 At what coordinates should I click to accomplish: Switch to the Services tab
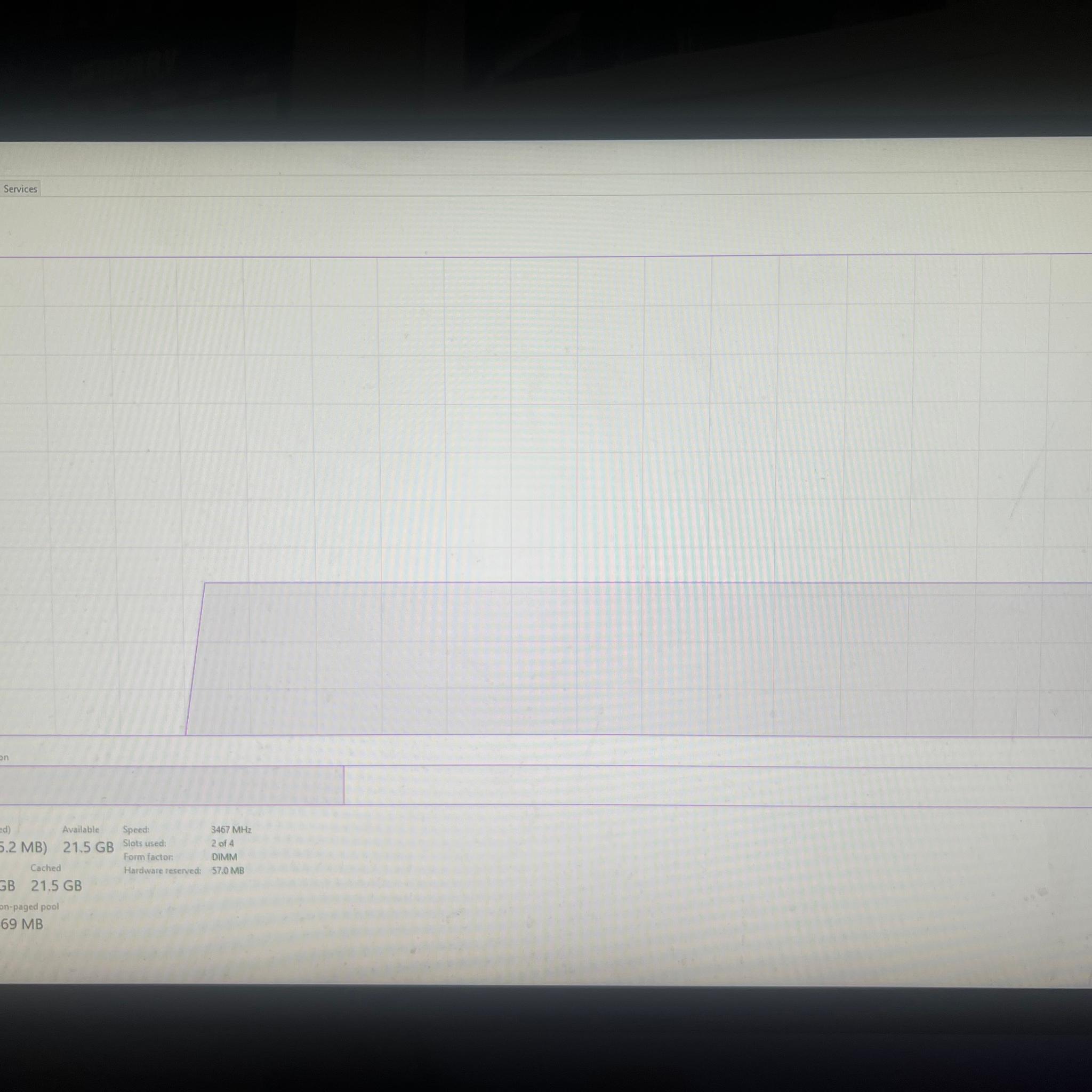point(20,189)
